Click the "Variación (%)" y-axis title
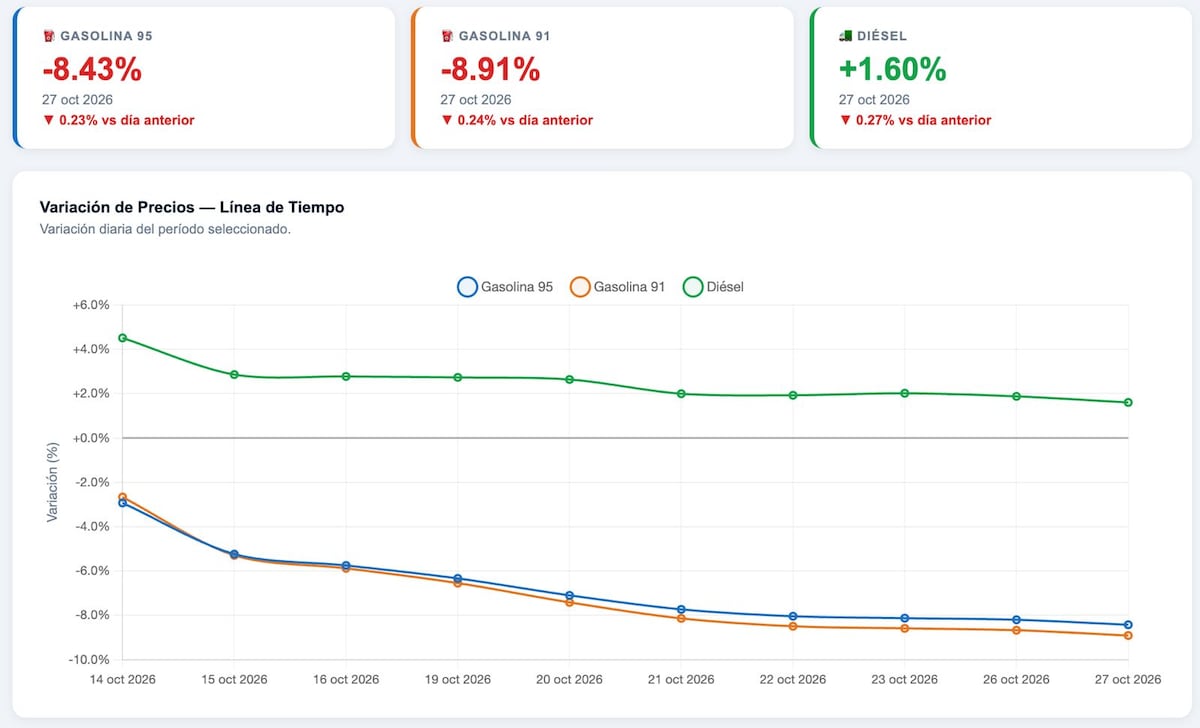1200x728 pixels. coord(52,482)
